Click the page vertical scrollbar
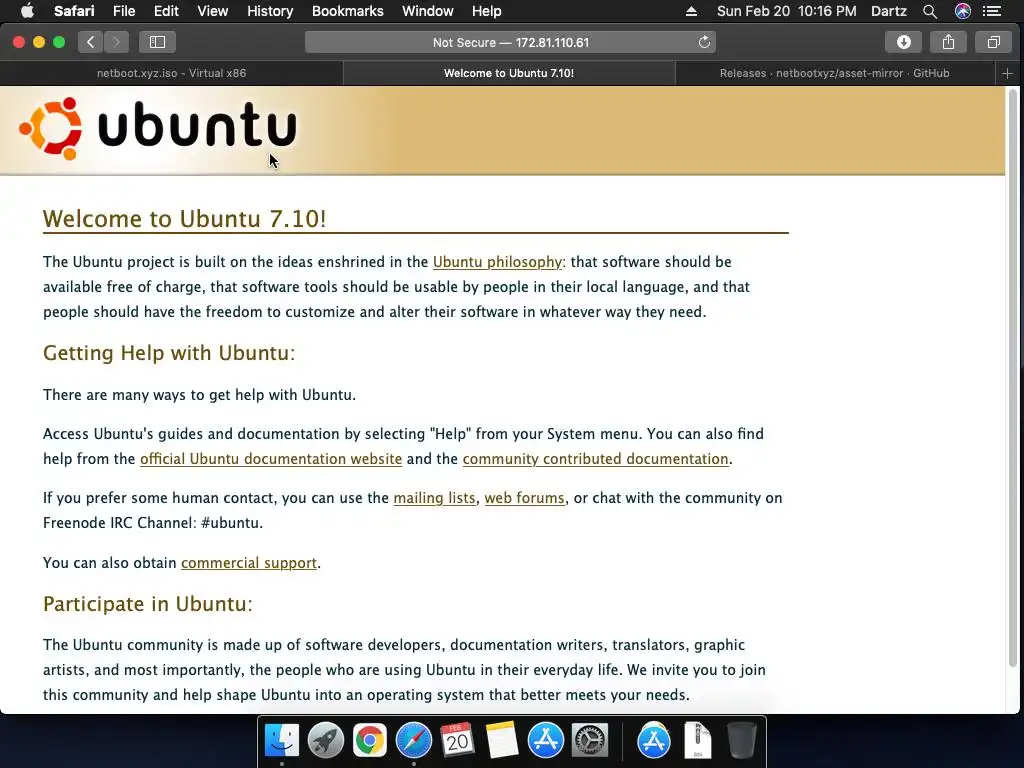 tap(1013, 379)
